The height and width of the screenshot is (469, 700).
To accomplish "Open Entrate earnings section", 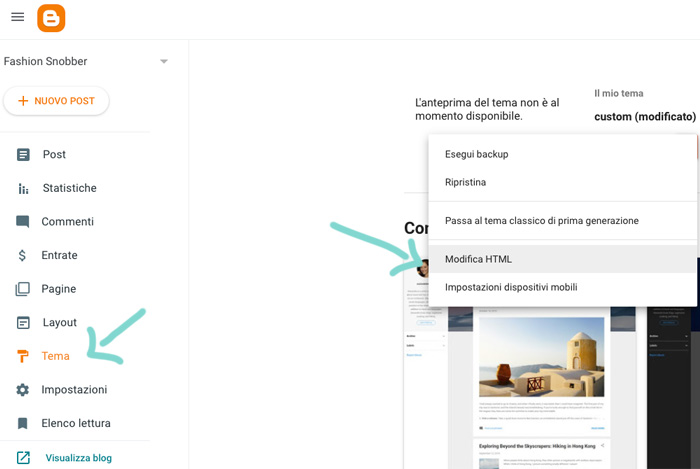I will (x=59, y=255).
